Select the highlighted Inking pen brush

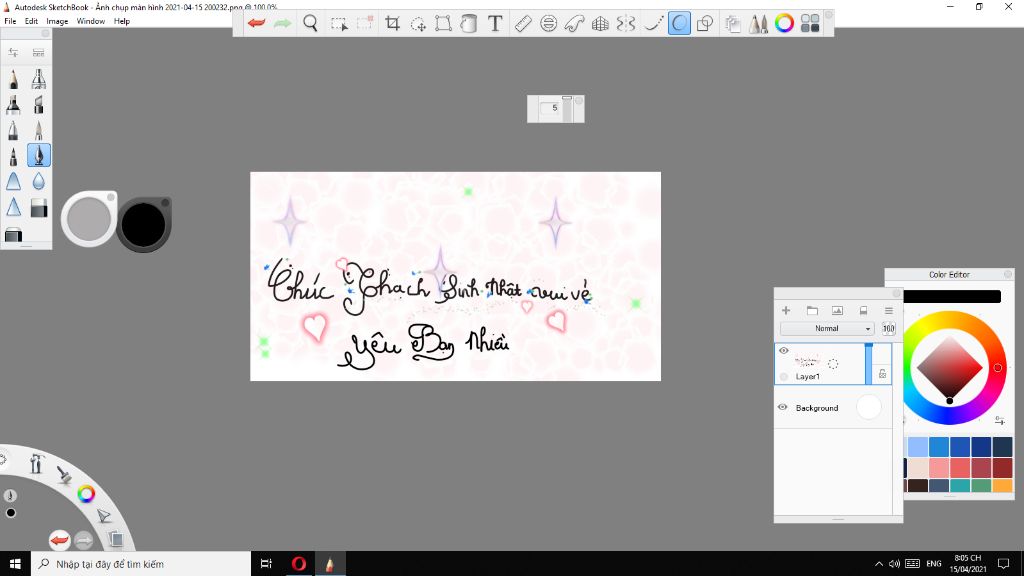click(x=39, y=155)
